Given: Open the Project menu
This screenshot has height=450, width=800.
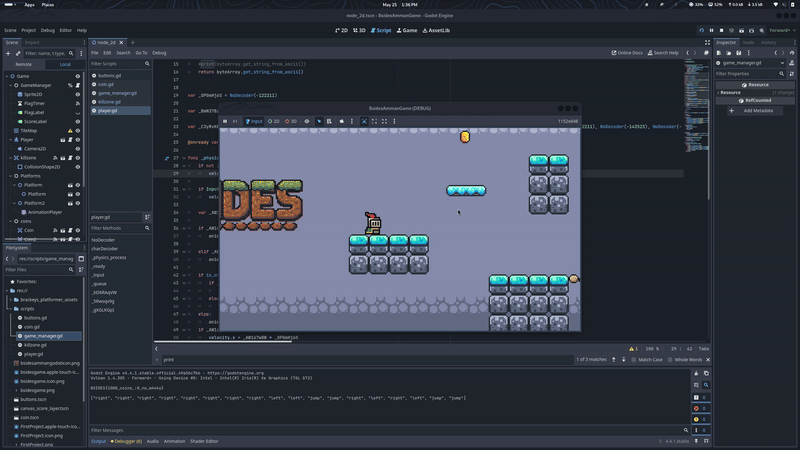Looking at the screenshot, I should [x=29, y=31].
